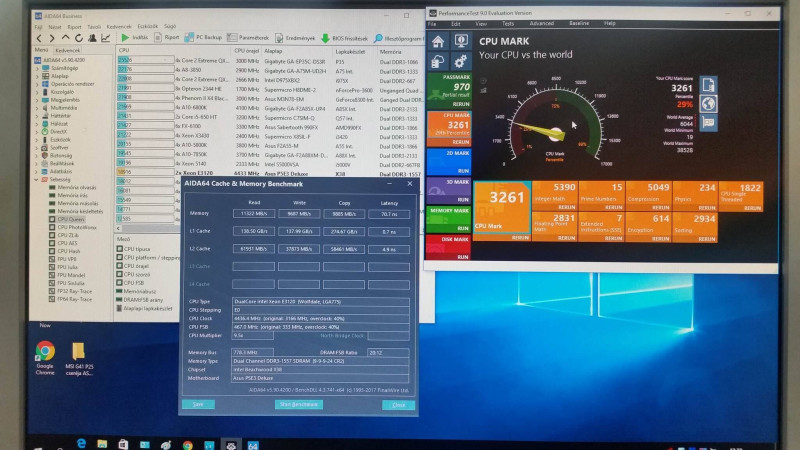Launch Edge from the taskbar
Image resolution: width=800 pixels, height=450 pixels.
81,444
